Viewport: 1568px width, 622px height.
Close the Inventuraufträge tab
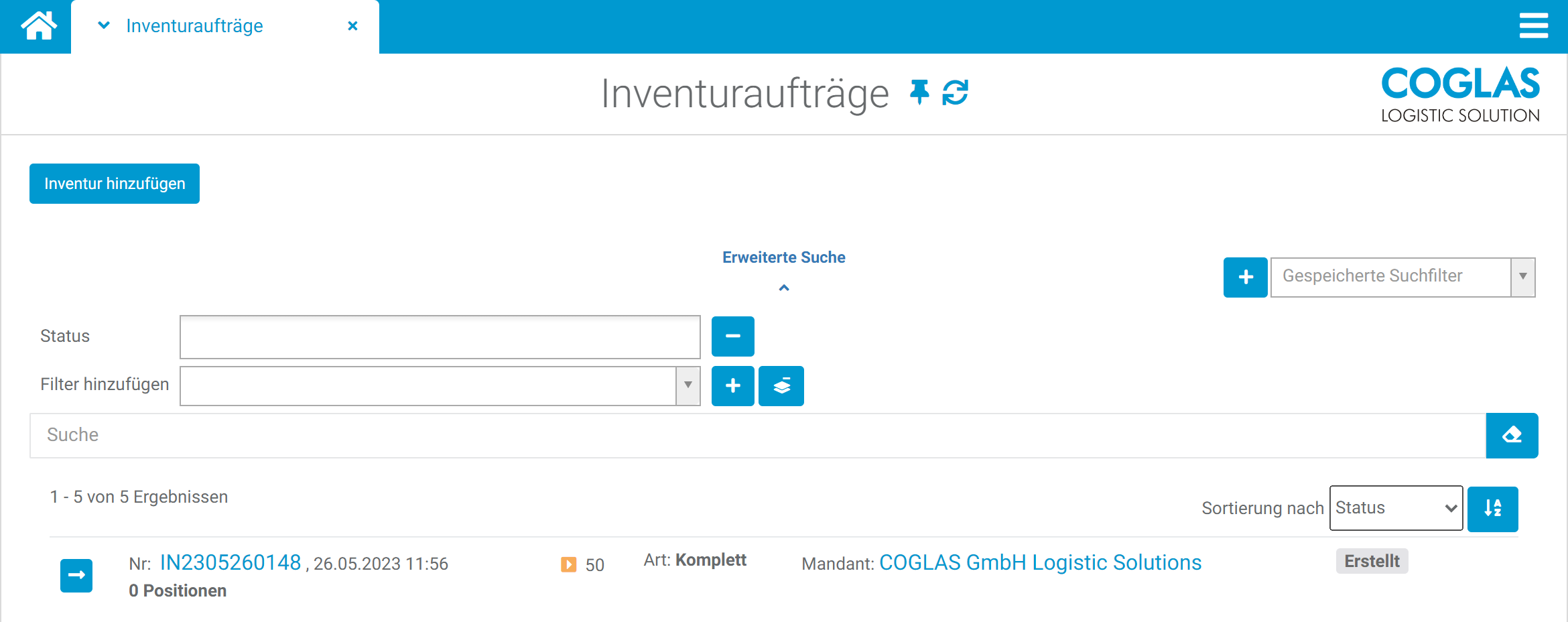(x=352, y=25)
